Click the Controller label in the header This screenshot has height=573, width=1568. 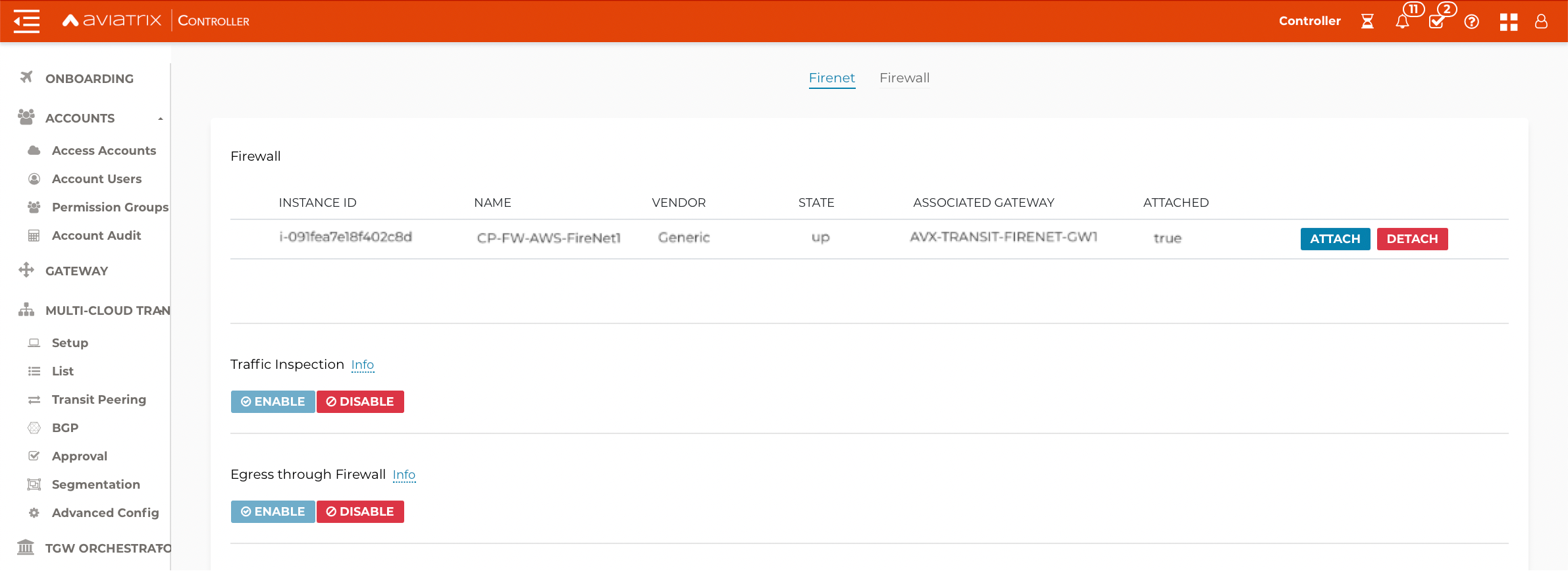coord(1309,21)
